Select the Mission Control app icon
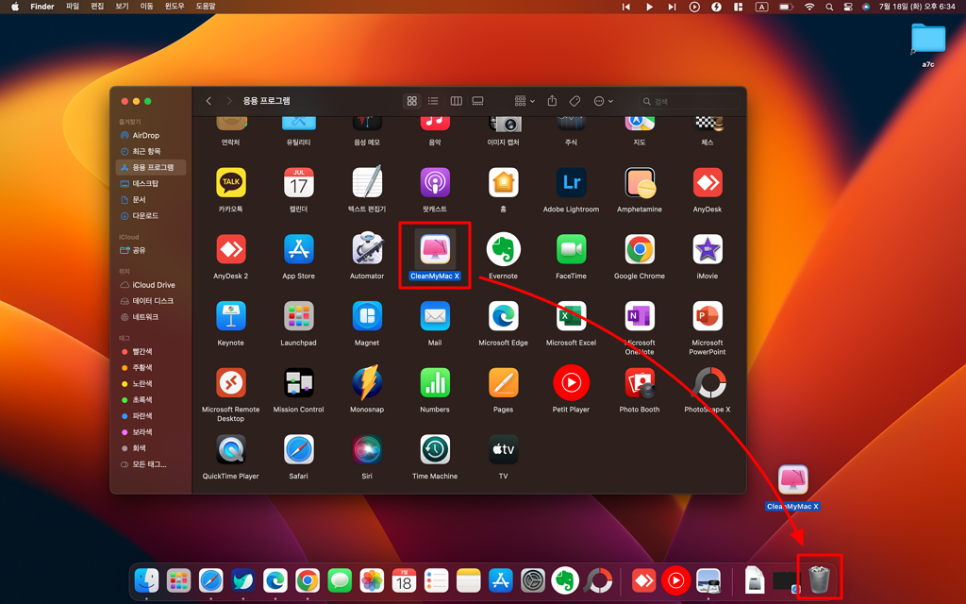 point(299,382)
